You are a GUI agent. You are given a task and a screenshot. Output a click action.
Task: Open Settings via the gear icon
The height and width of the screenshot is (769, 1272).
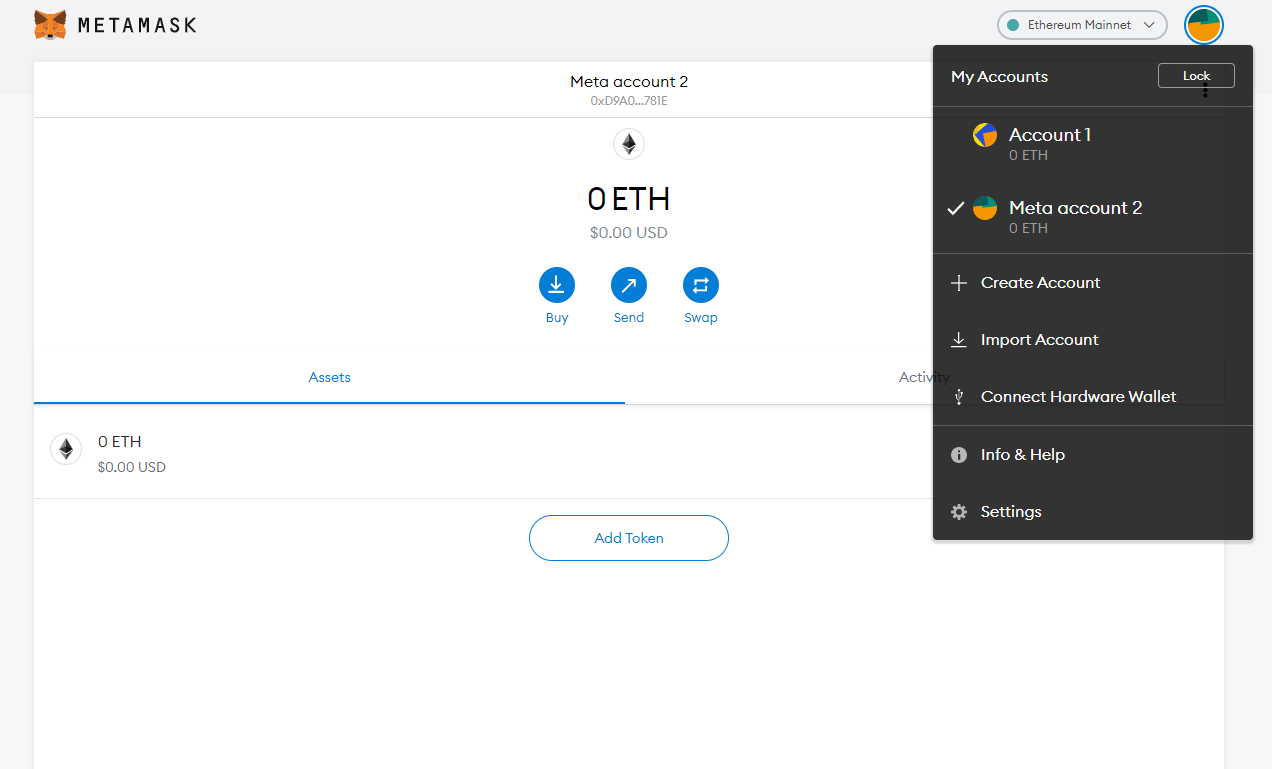(959, 512)
